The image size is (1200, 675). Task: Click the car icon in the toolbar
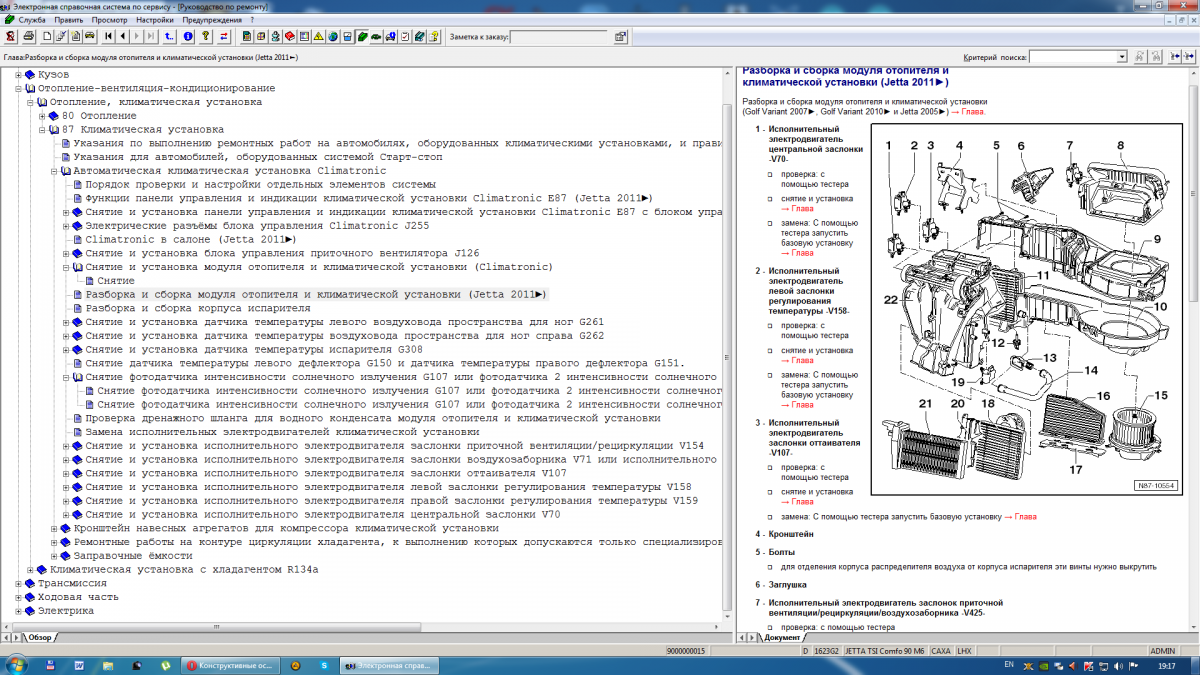[x=90, y=37]
